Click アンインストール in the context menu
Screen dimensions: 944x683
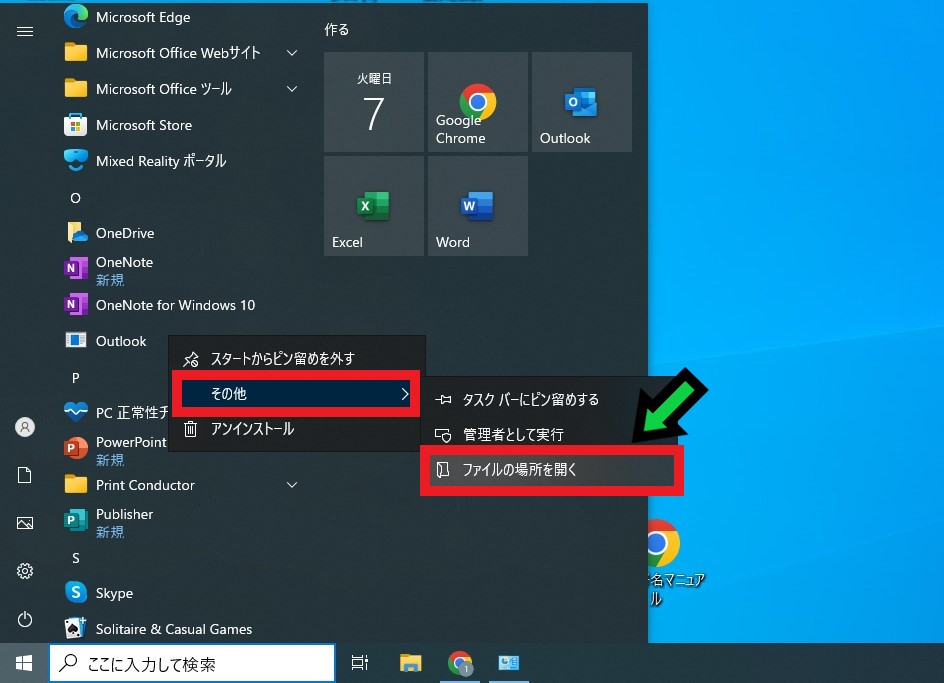tap(252, 429)
